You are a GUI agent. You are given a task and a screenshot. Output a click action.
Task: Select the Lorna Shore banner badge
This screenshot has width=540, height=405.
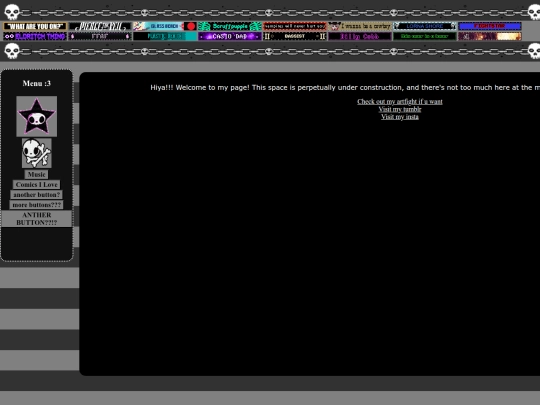coord(425,26)
